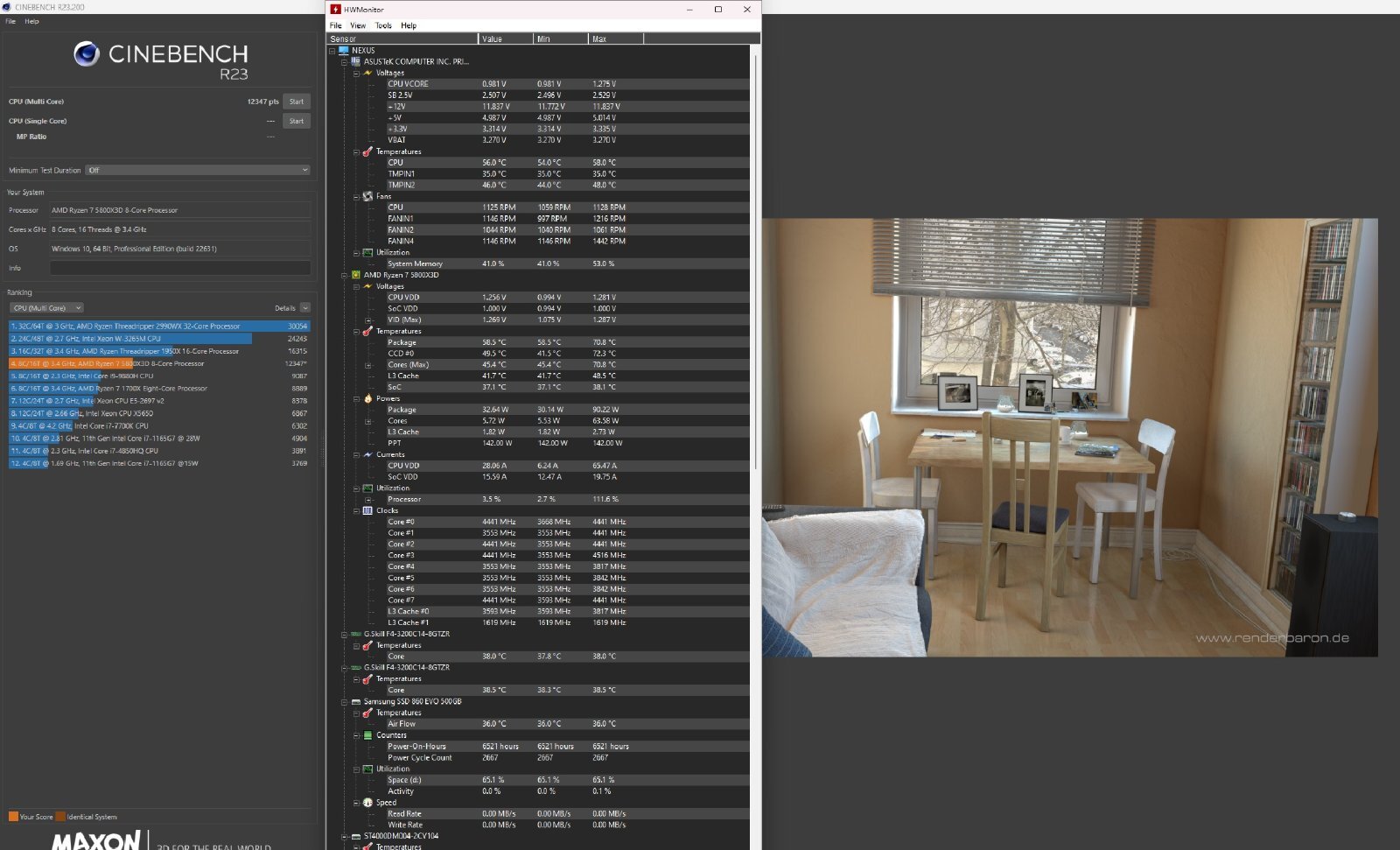
Task: Expand the Cores (Max) temperature sub-node
Action: (x=368, y=365)
